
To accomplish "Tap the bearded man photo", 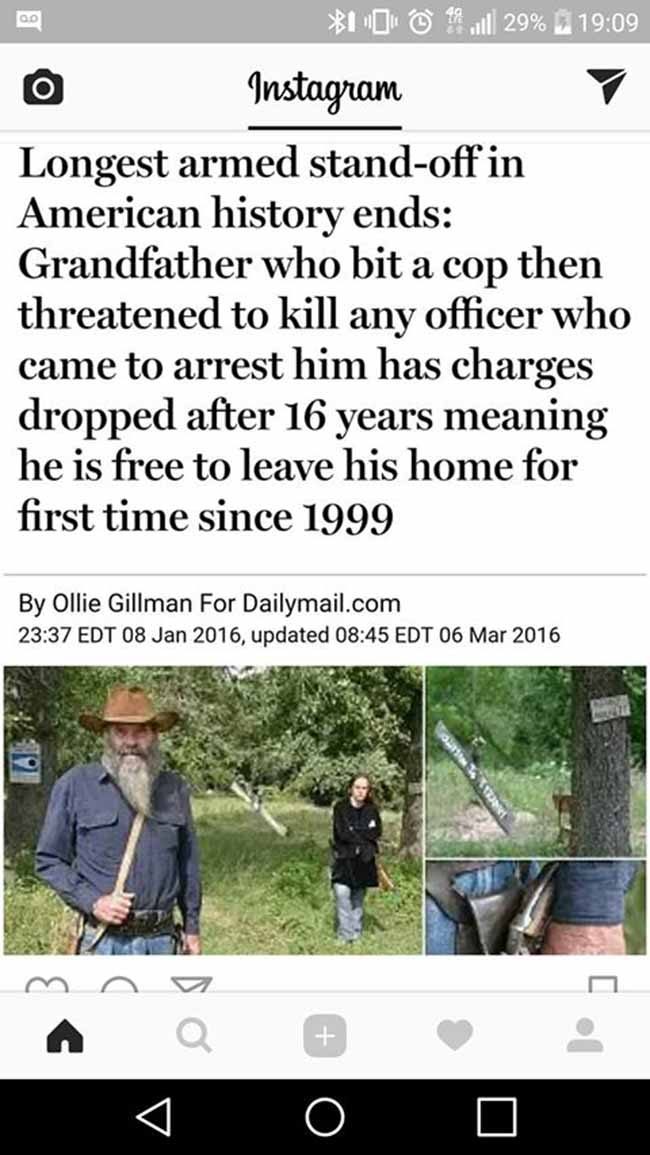I will [x=213, y=810].
